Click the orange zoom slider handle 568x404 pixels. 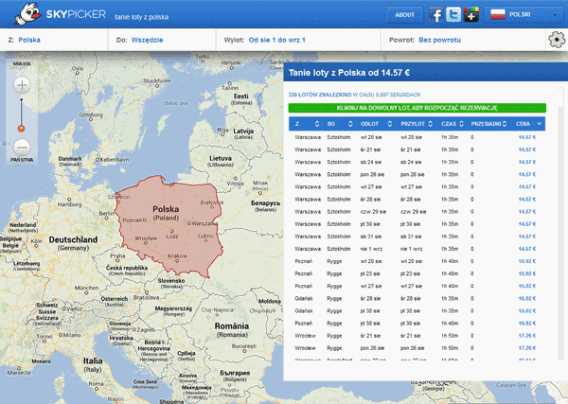pos(21,128)
